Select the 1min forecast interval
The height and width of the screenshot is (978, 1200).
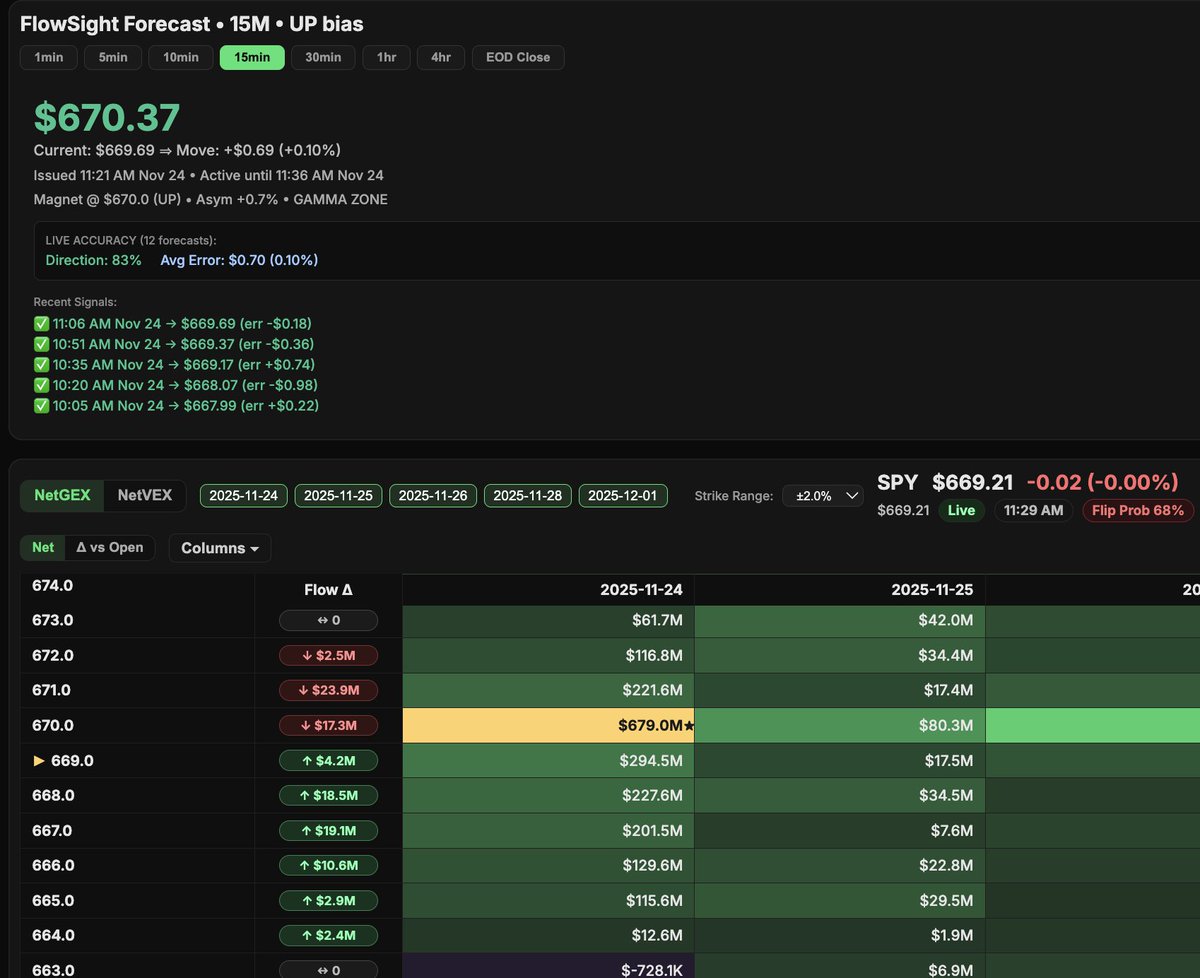(x=48, y=57)
